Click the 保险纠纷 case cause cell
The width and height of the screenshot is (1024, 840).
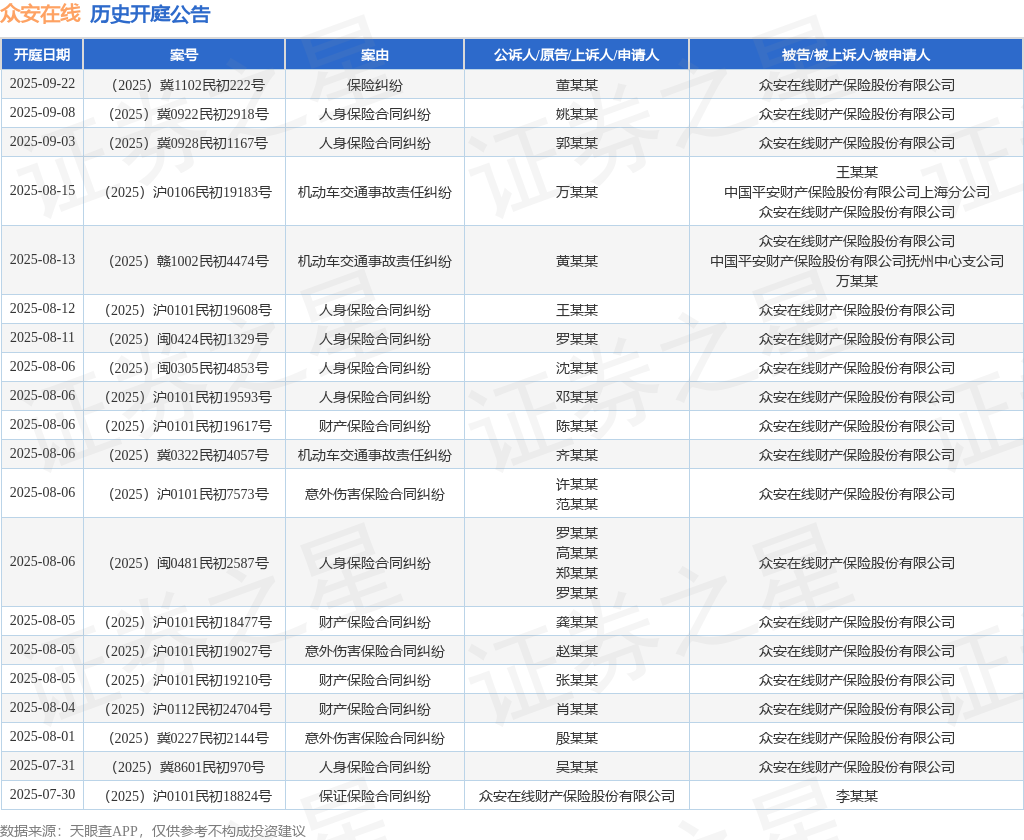(375, 86)
